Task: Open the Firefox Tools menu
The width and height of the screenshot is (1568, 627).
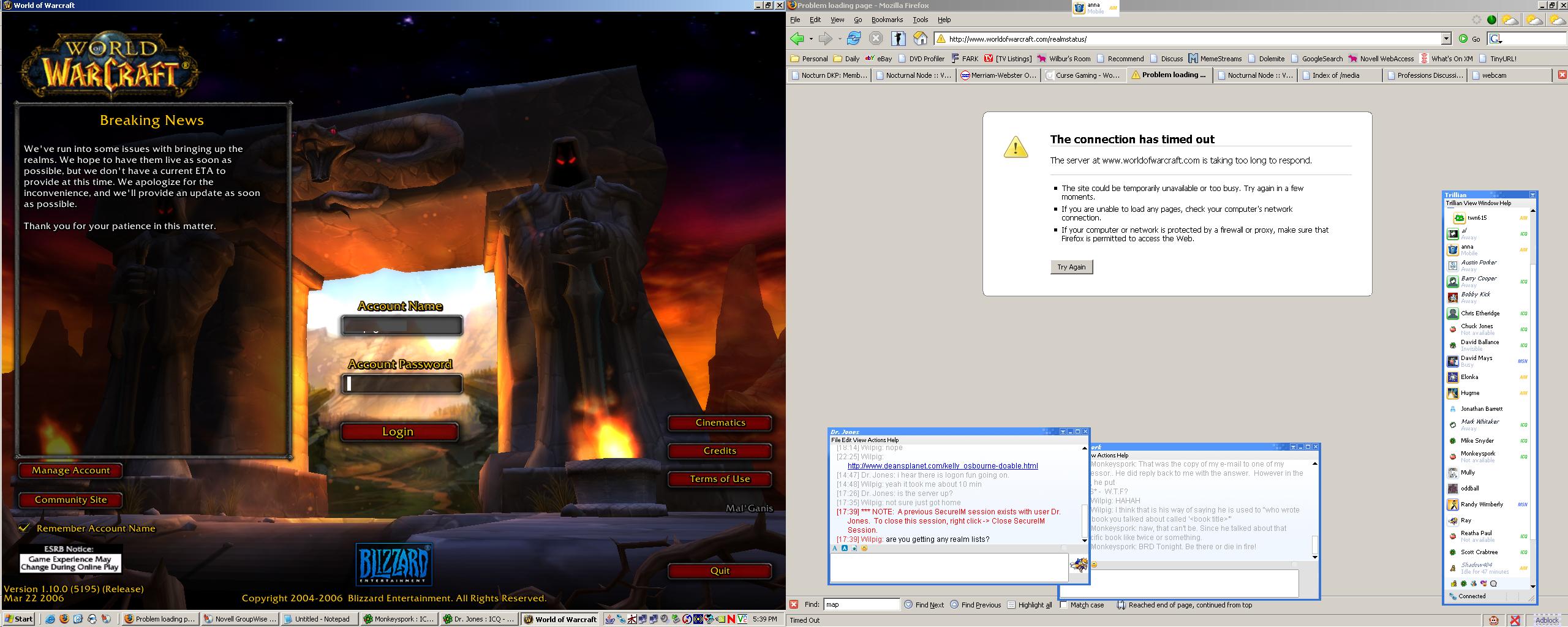Action: (x=920, y=20)
